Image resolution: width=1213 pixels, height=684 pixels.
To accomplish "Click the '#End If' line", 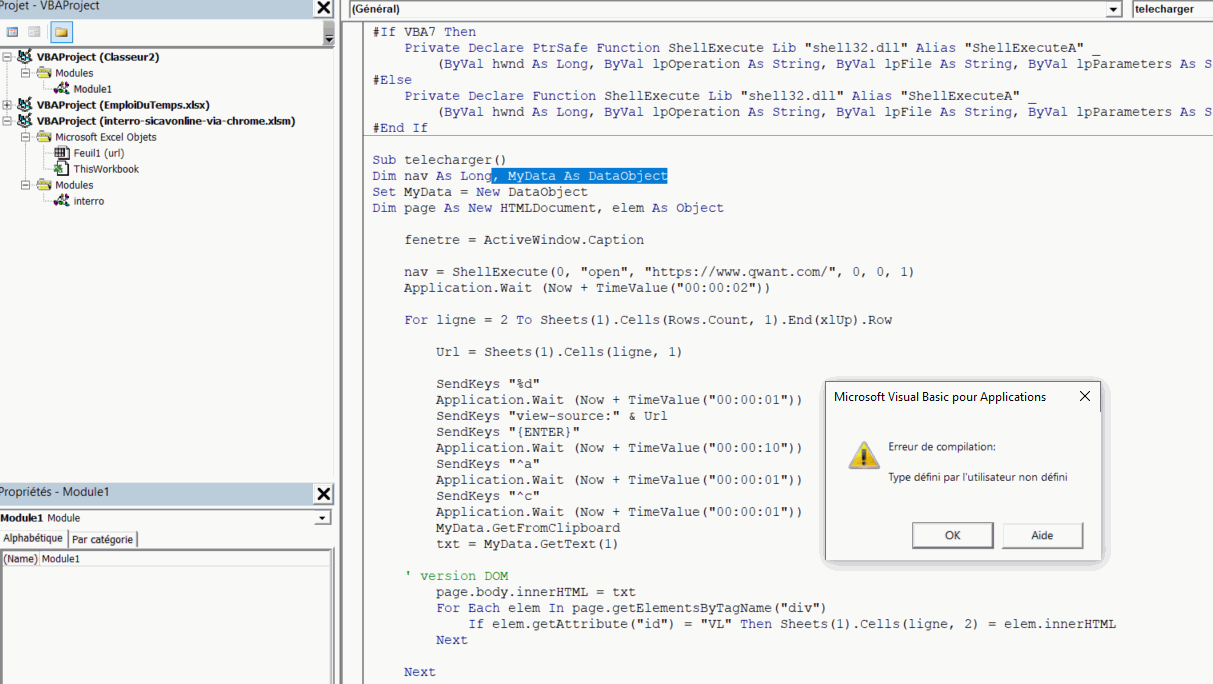I will point(400,128).
